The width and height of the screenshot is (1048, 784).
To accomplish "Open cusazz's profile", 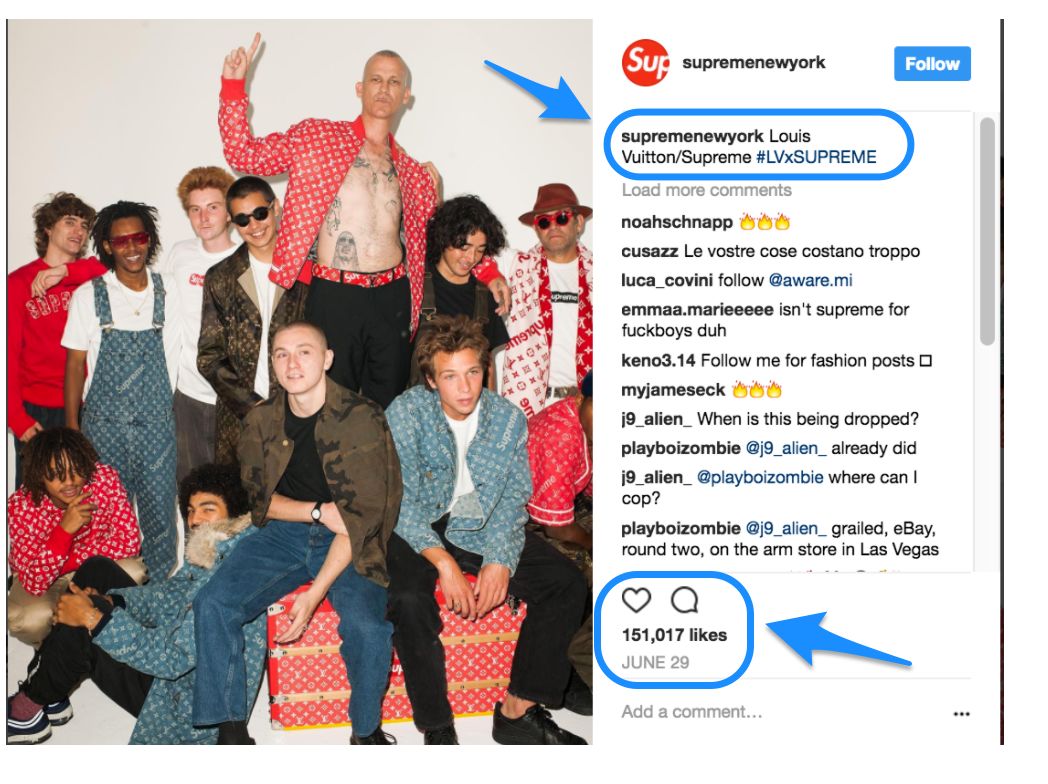I will [x=650, y=251].
